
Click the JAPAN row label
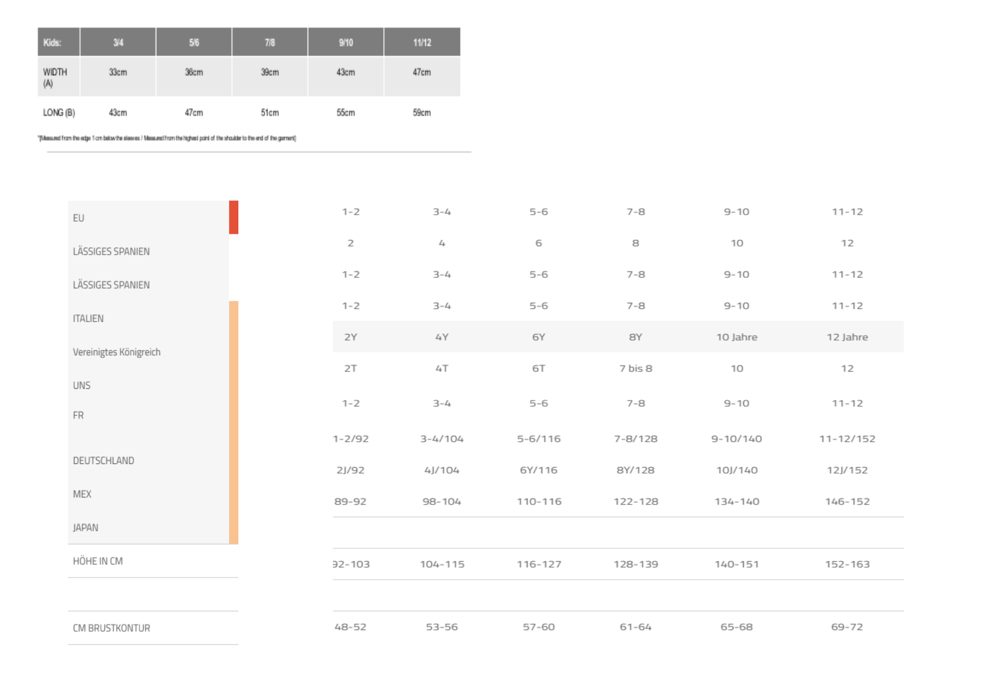point(85,527)
